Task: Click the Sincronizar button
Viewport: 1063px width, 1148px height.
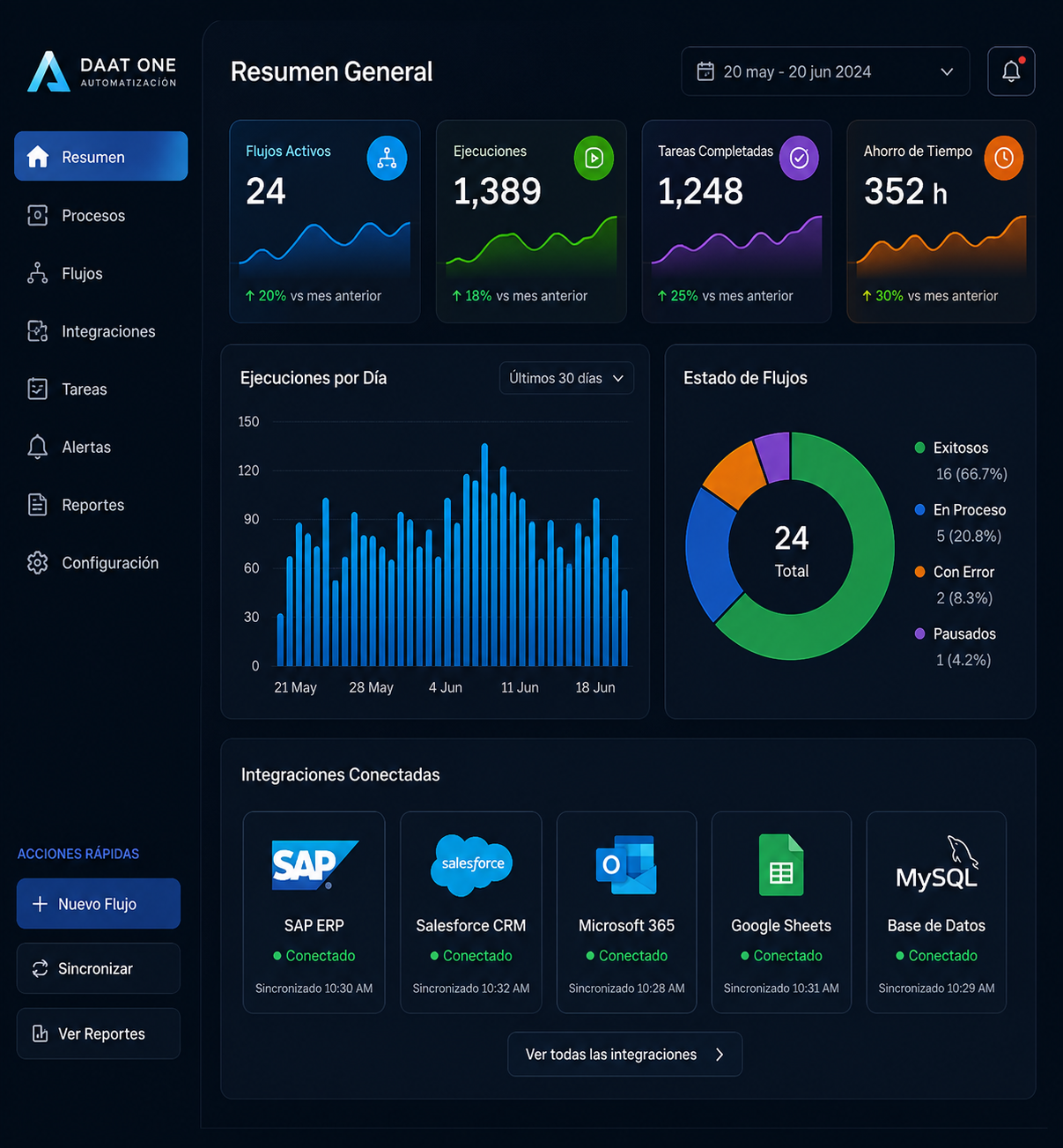Action: click(x=99, y=968)
